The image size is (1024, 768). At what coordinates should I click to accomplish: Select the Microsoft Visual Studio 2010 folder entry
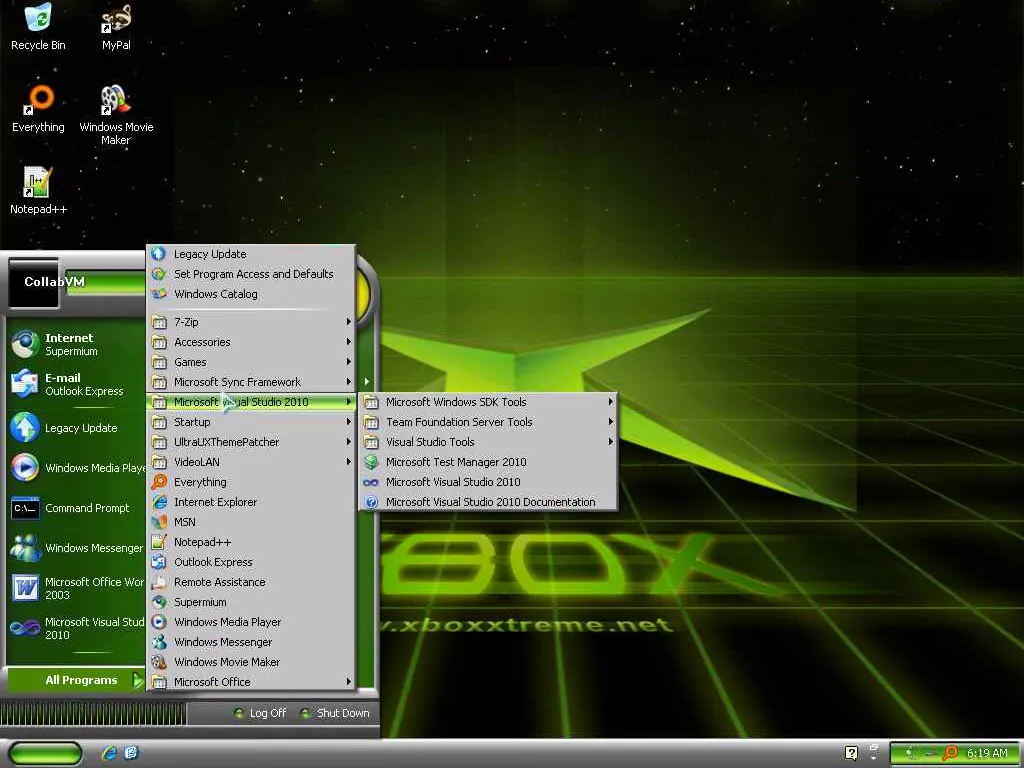(x=251, y=402)
